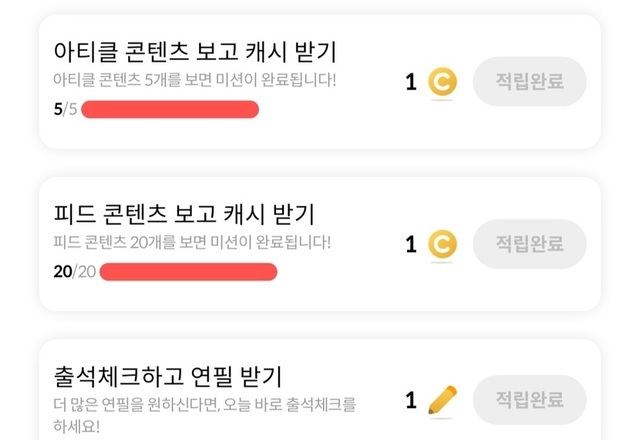Click the feed mission description about 20개

tap(191, 242)
